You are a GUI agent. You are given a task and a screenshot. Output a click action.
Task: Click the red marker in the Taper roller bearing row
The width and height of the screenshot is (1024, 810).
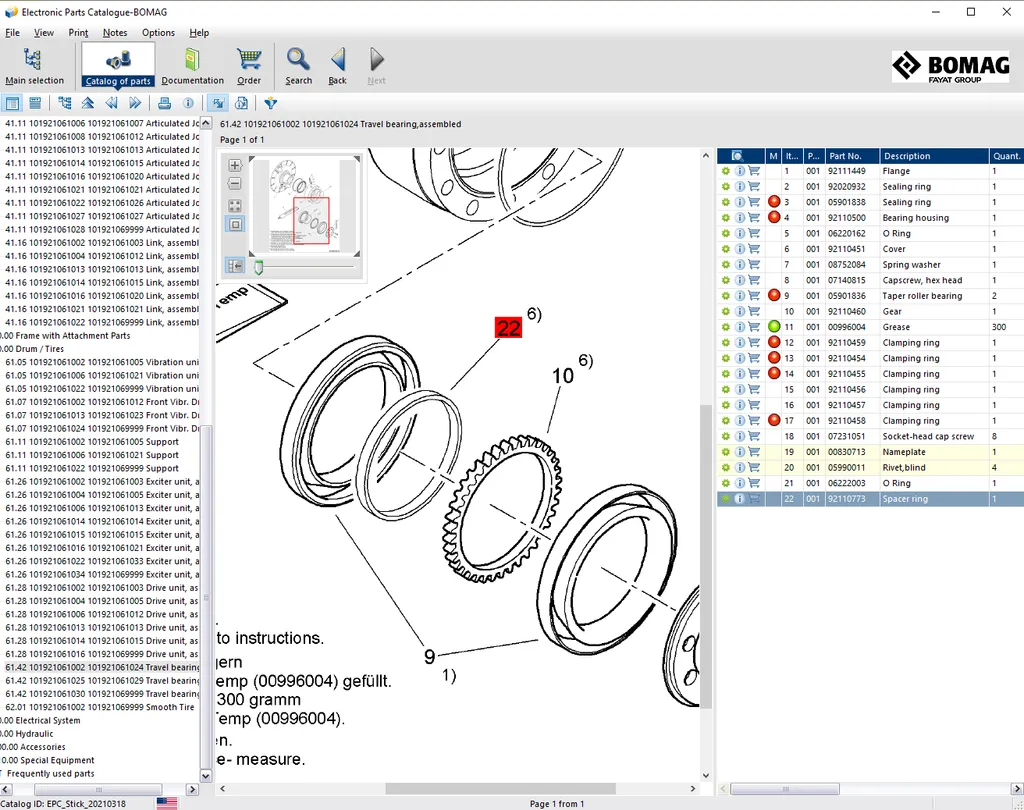[774, 295]
